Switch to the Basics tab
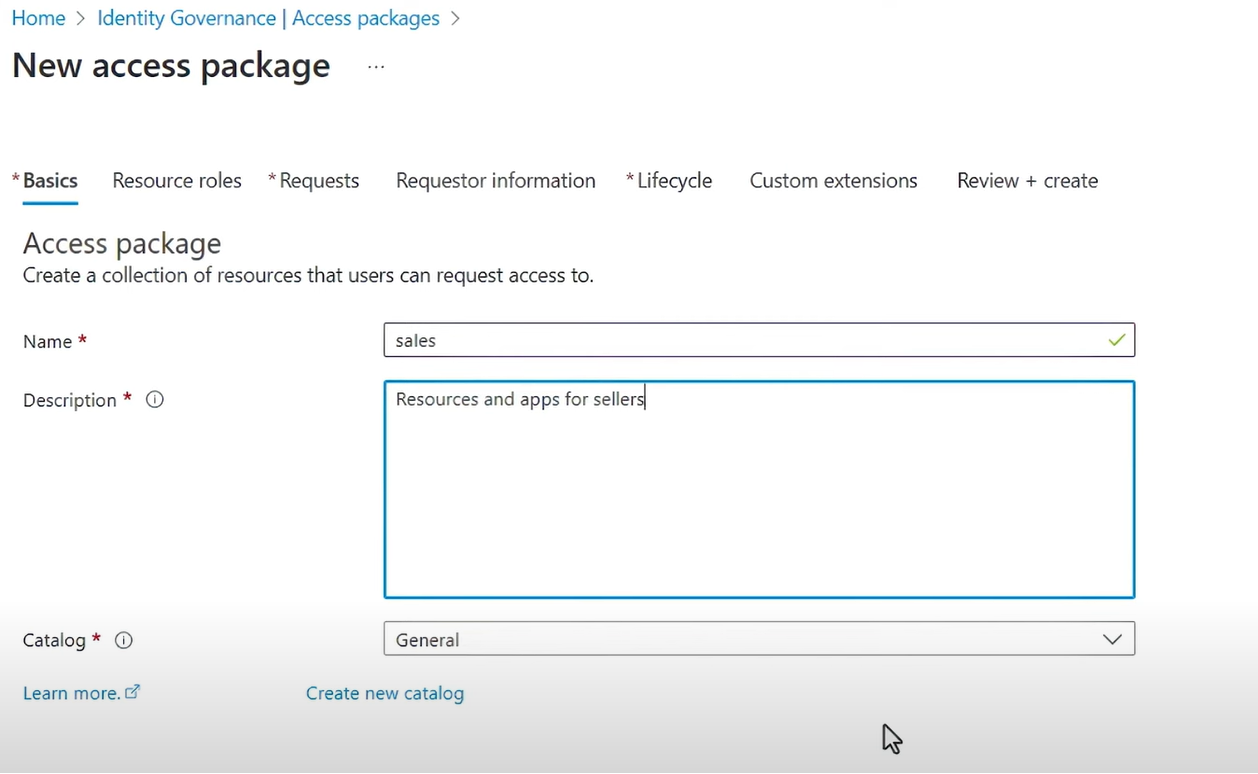Viewport: 1258px width, 774px height. [50, 181]
